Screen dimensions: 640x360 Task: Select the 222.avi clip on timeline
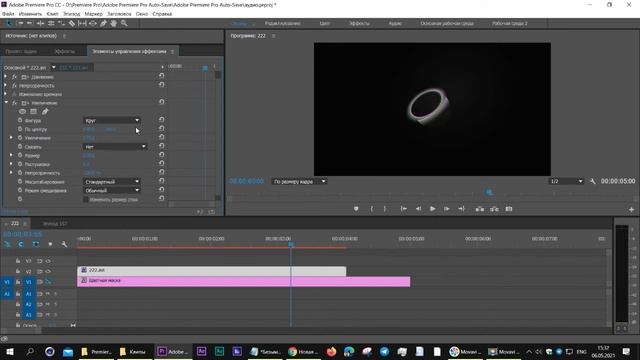coord(211,271)
